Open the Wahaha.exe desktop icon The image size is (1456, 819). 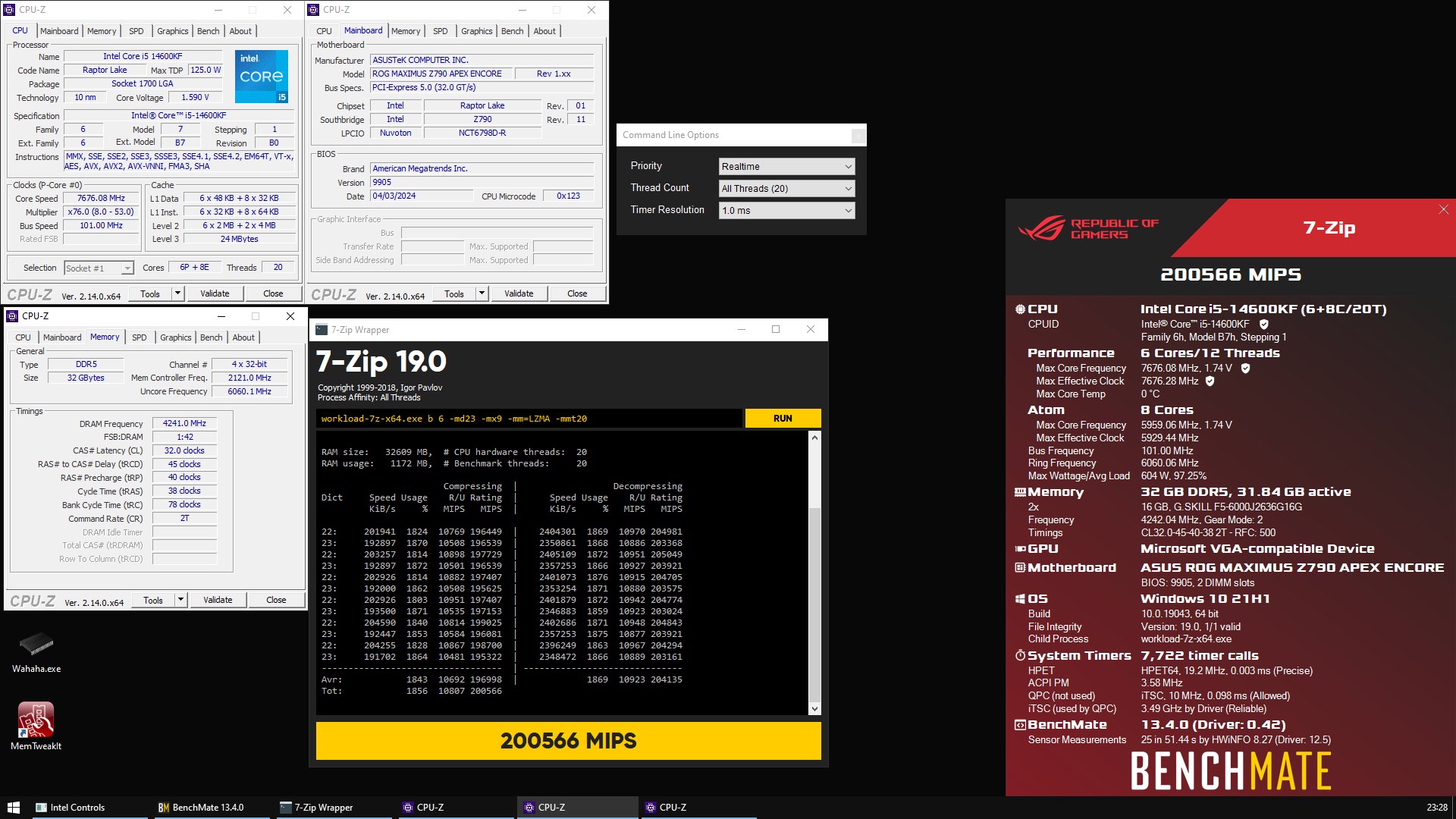(36, 652)
